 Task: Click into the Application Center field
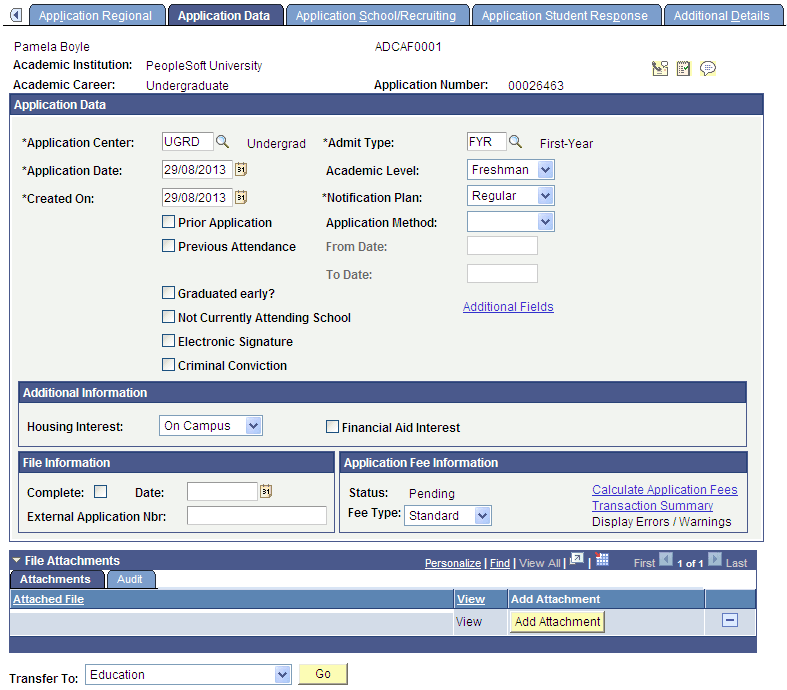point(188,142)
